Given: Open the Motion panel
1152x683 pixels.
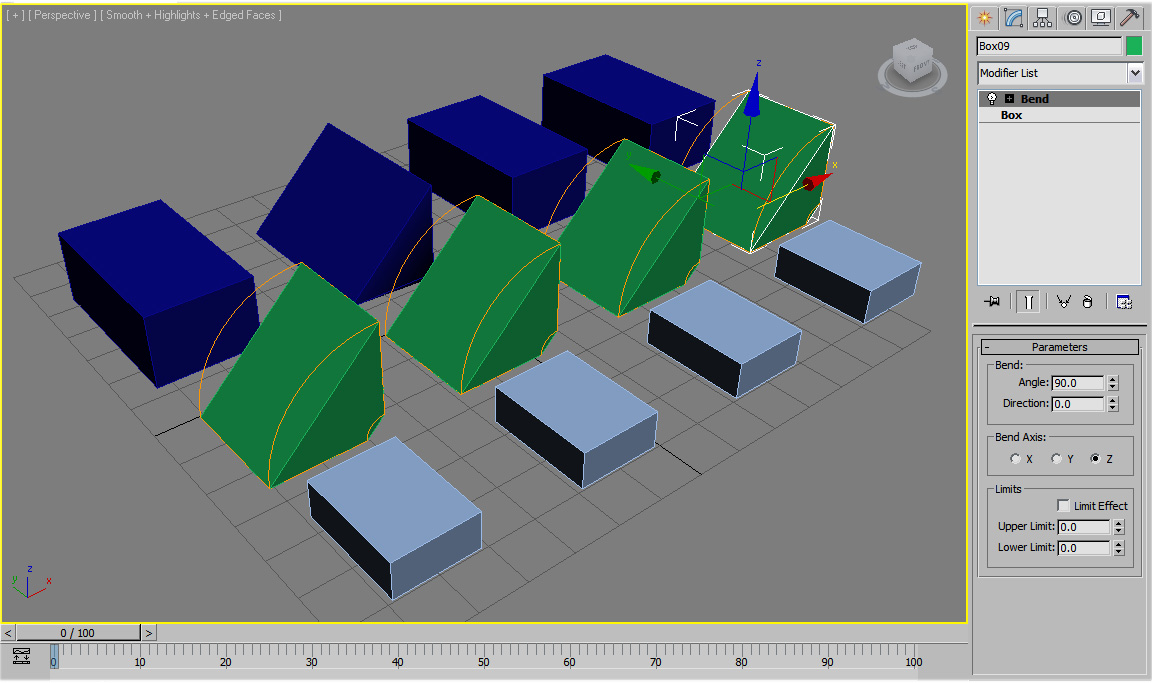Looking at the screenshot, I should click(x=1073, y=17).
